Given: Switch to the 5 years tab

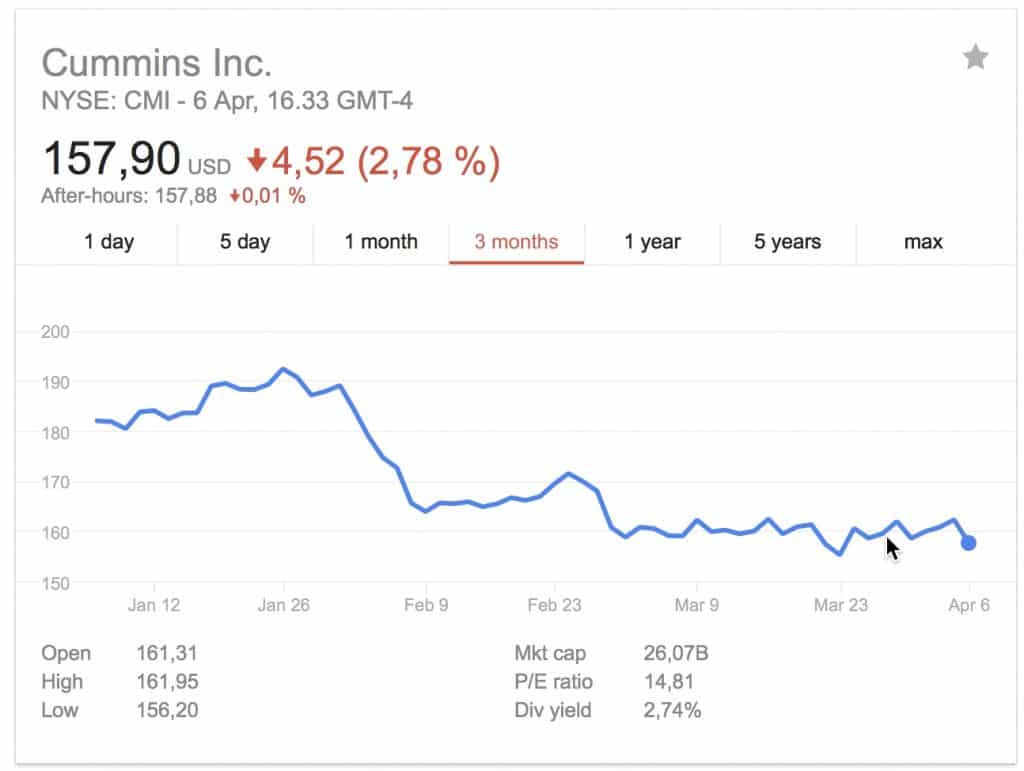Looking at the screenshot, I should click(x=787, y=242).
